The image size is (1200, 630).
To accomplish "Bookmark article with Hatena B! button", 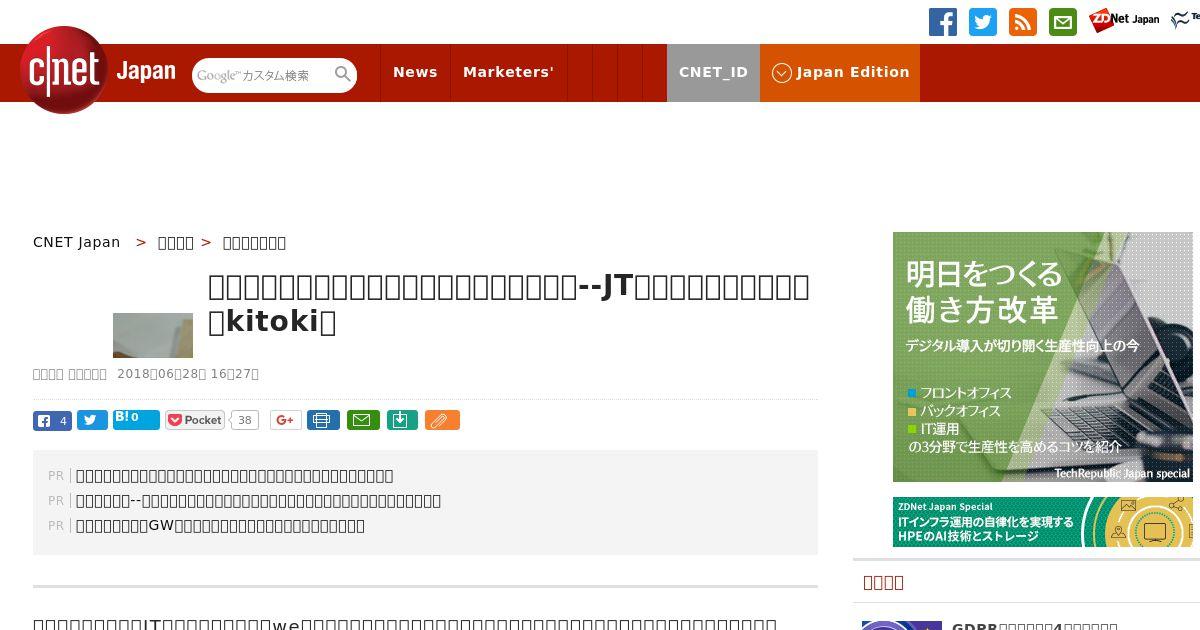I will coord(136,420).
